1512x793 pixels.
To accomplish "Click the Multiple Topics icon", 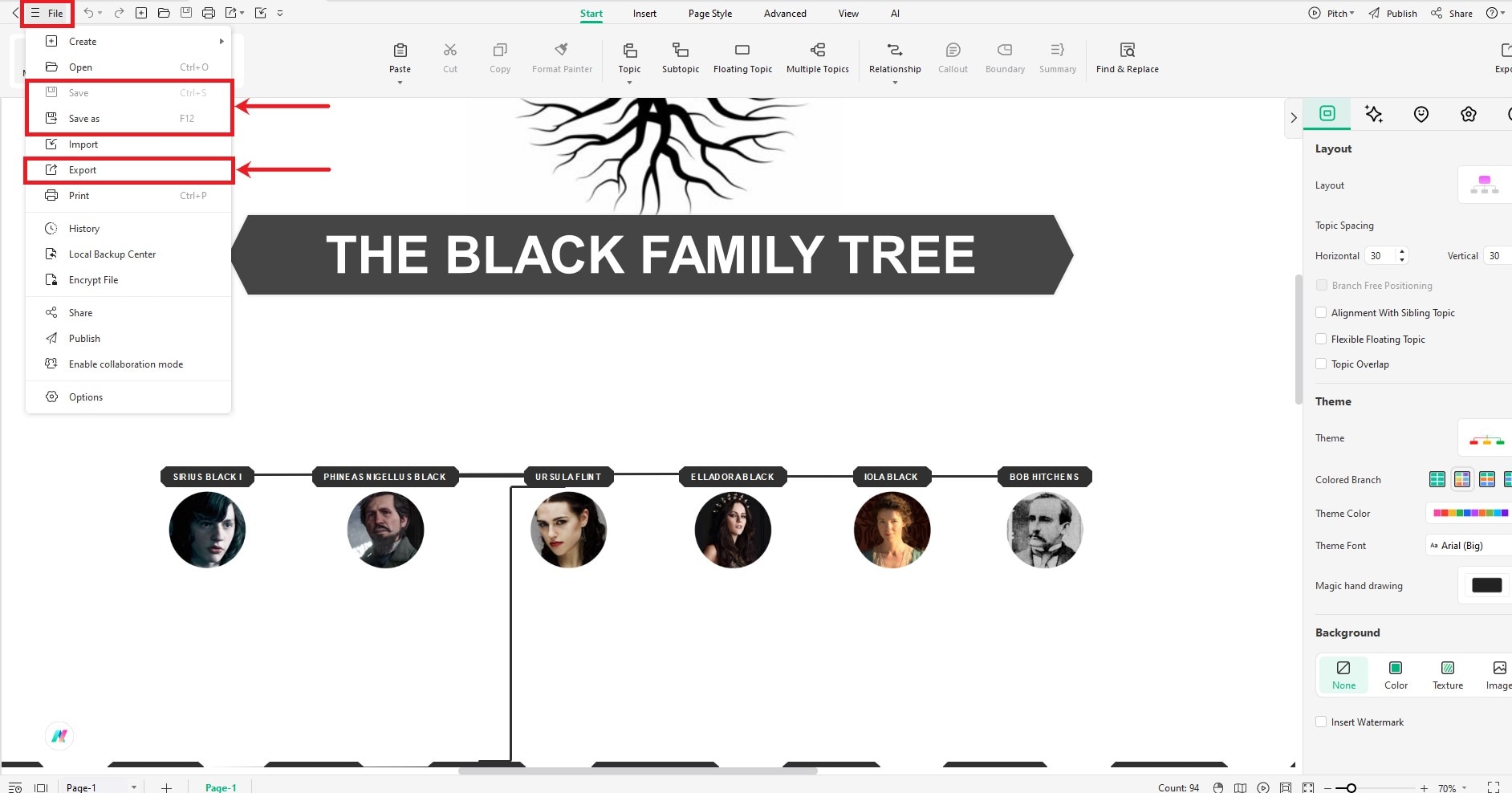I will click(818, 51).
